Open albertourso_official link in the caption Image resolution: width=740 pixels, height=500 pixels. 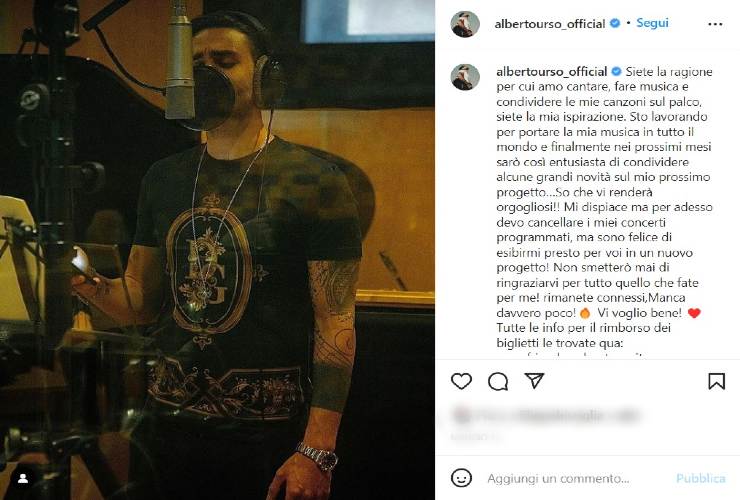[552, 72]
